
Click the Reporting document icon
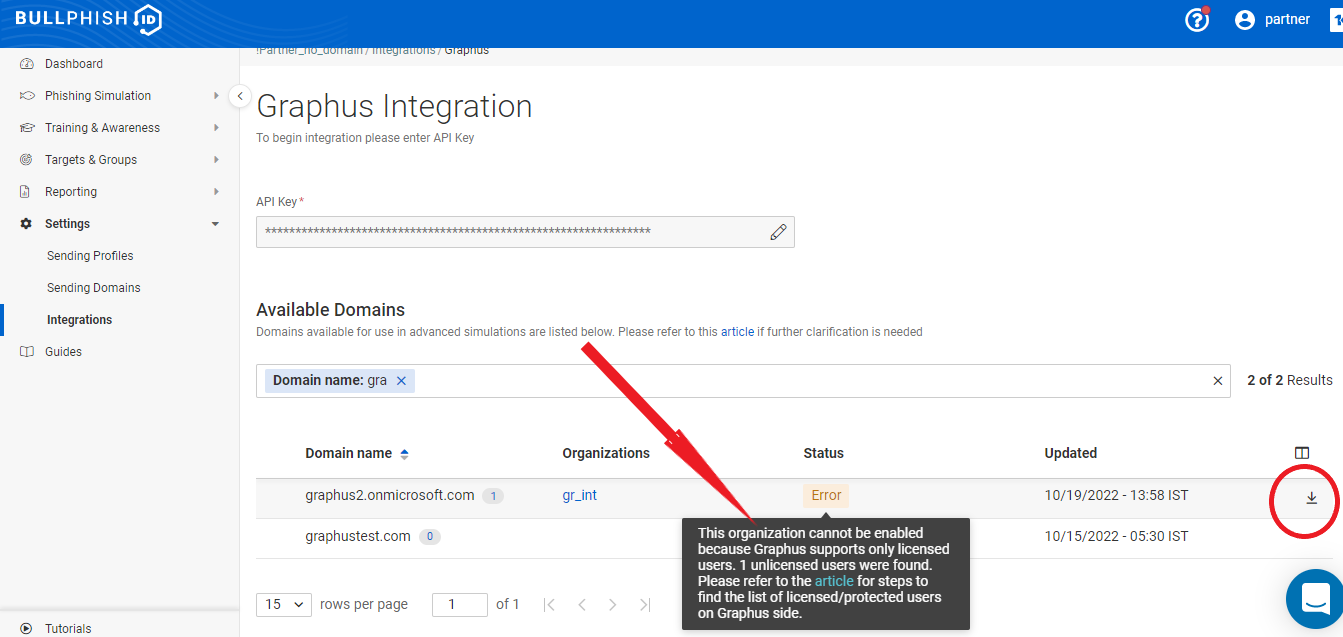(27, 192)
